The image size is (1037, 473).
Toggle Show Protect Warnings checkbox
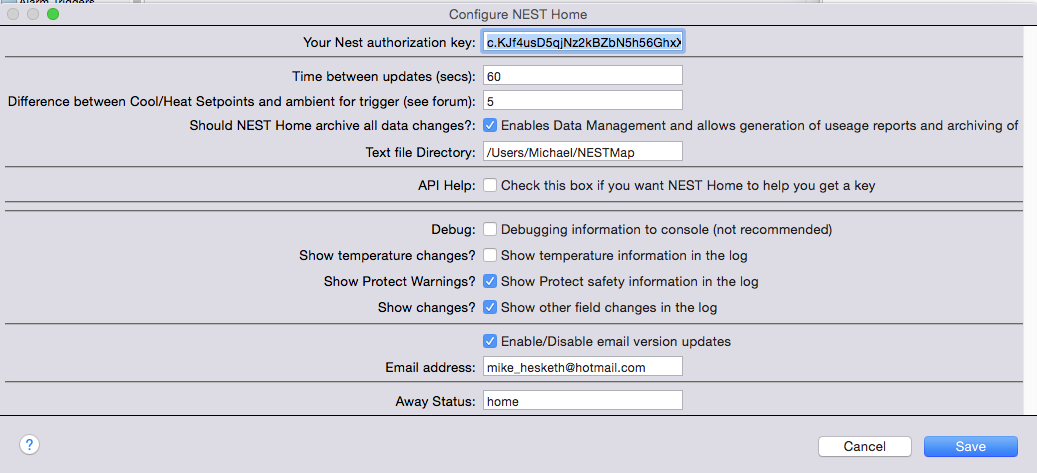489,281
